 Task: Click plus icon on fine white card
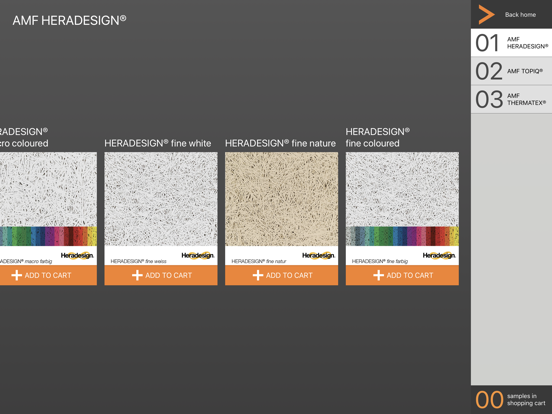pyautogui.click(x=137, y=275)
